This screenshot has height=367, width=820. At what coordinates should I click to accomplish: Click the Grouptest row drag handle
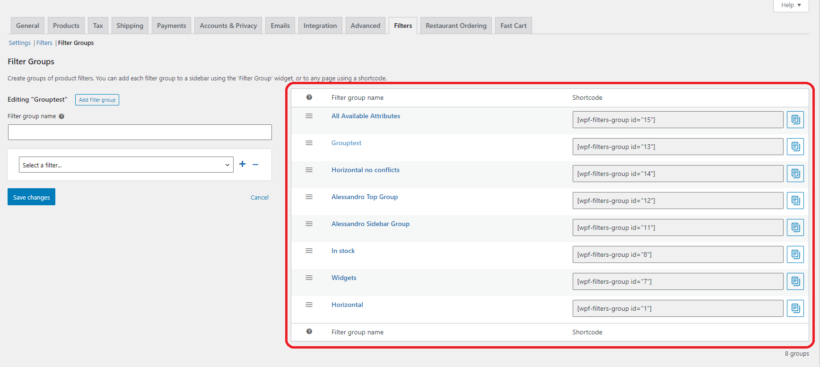point(309,143)
